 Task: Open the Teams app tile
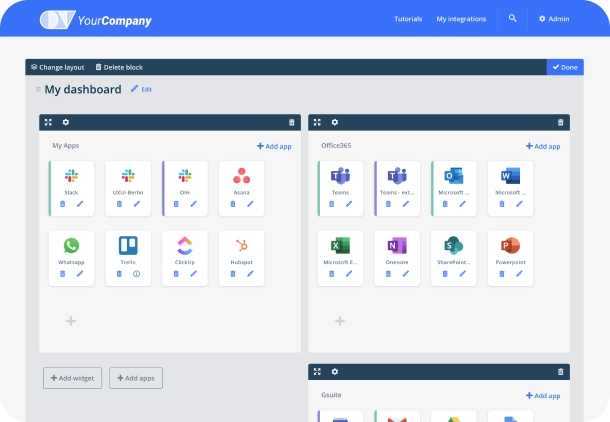[340, 188]
